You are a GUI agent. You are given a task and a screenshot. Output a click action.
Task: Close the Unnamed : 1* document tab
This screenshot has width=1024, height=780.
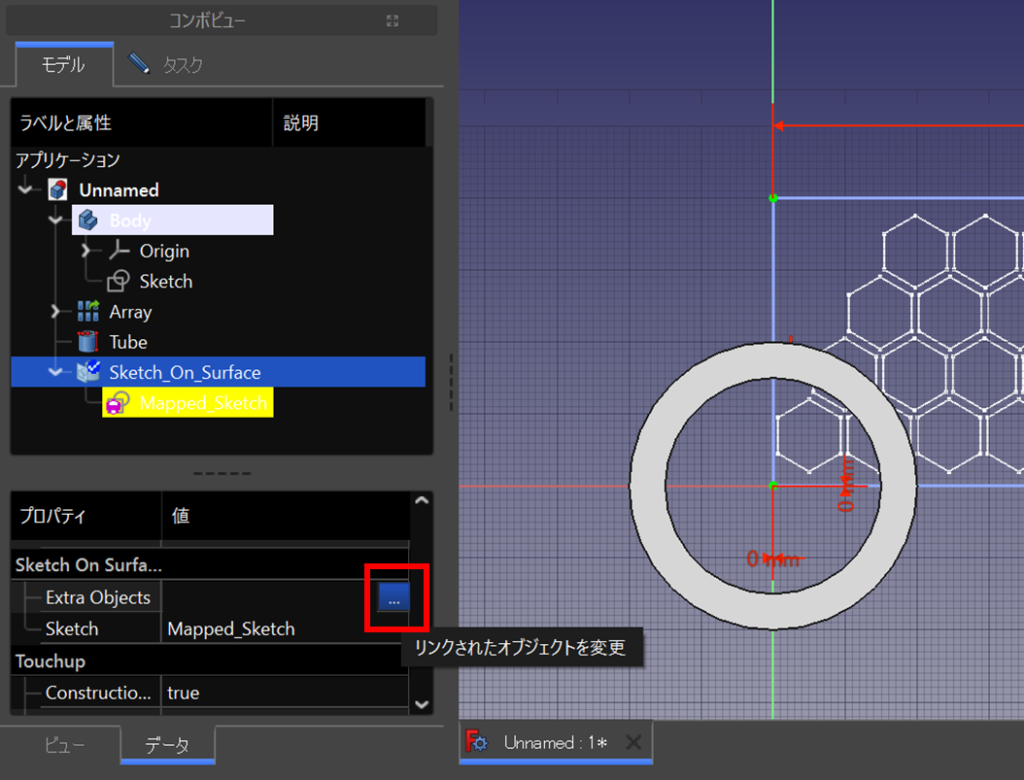click(x=633, y=742)
